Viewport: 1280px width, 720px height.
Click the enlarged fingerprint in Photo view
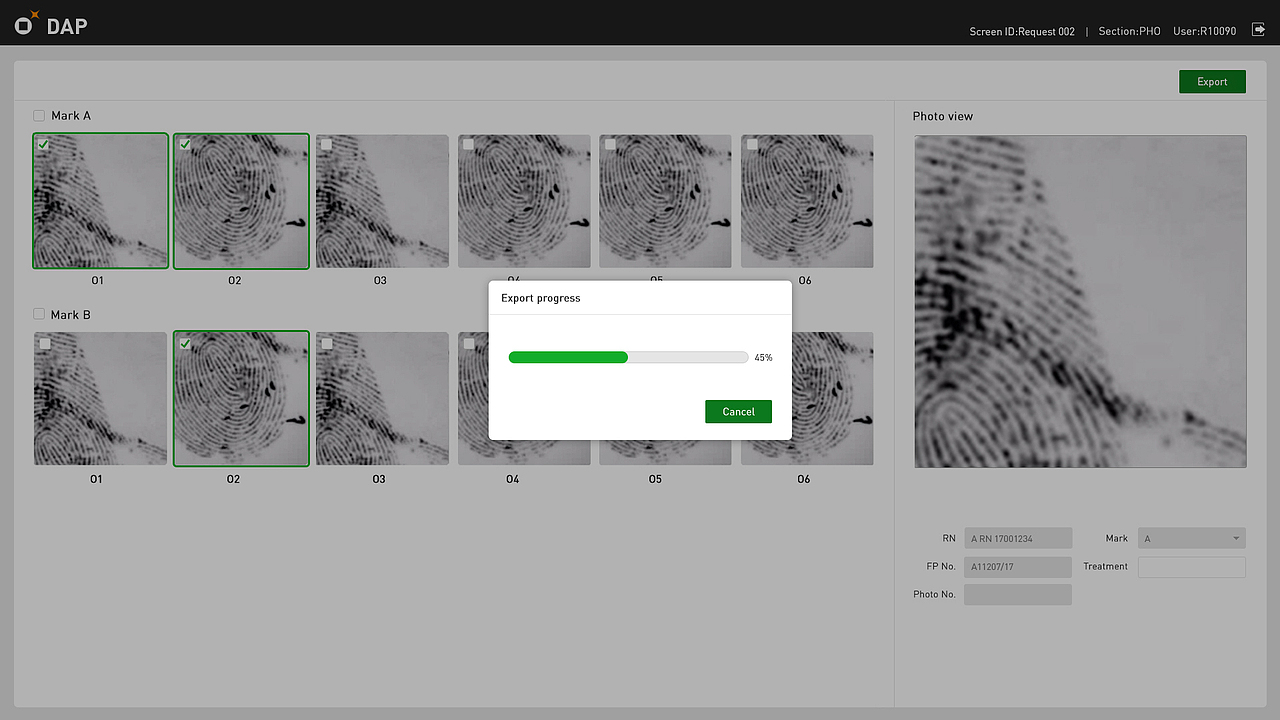[1079, 300]
